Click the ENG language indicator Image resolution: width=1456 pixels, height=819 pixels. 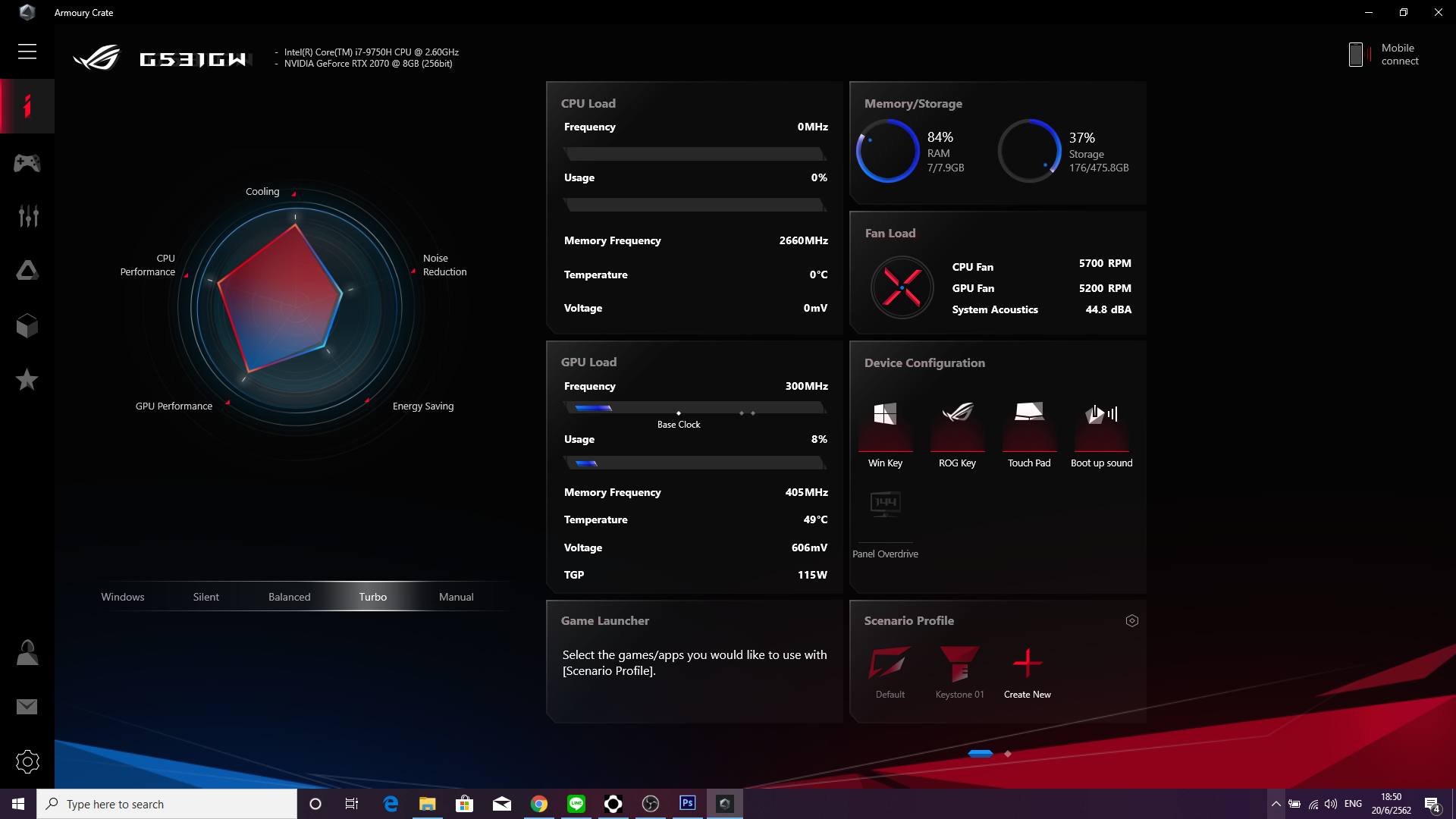[1353, 804]
